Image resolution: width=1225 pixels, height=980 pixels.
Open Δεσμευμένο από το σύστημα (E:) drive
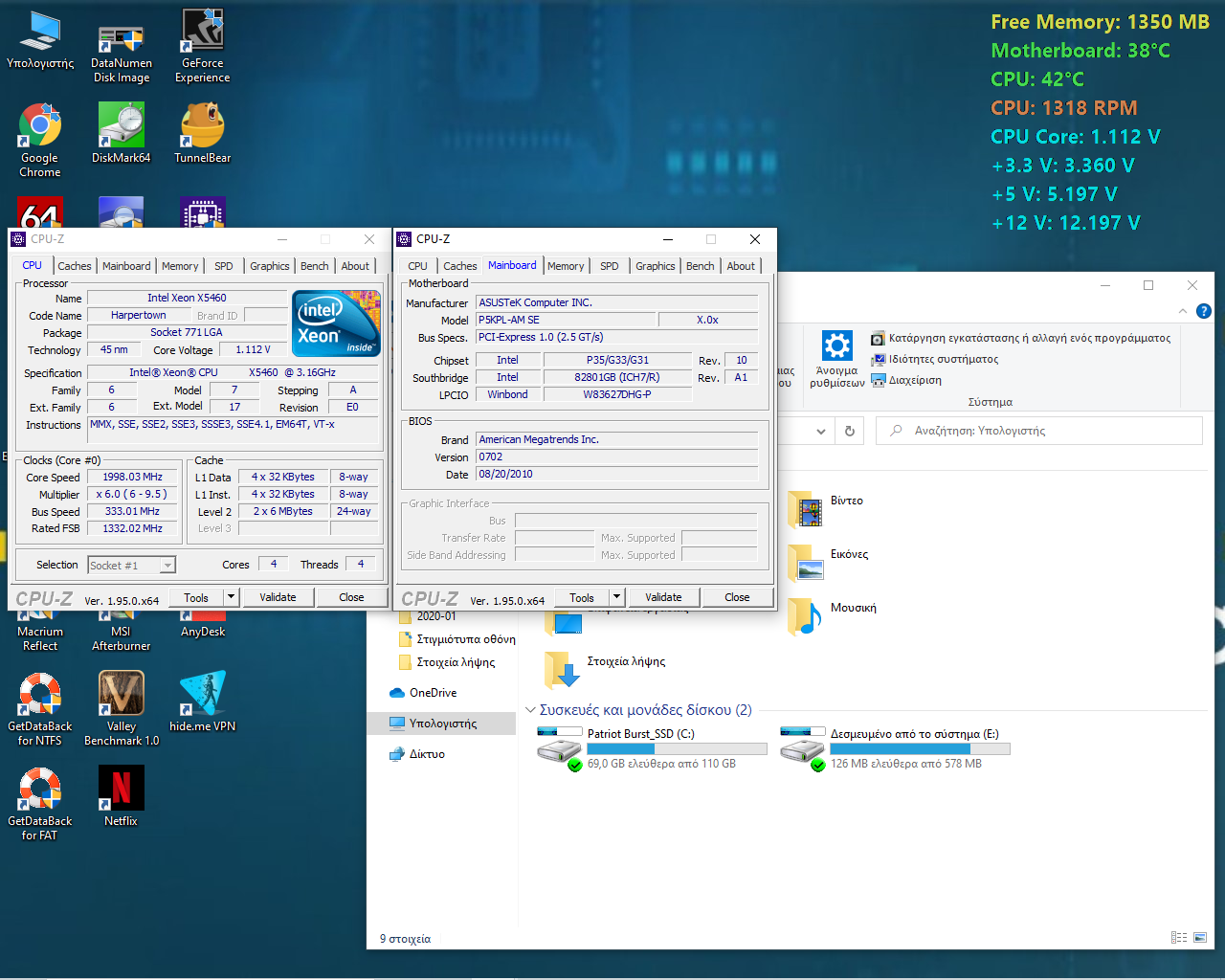click(x=896, y=748)
